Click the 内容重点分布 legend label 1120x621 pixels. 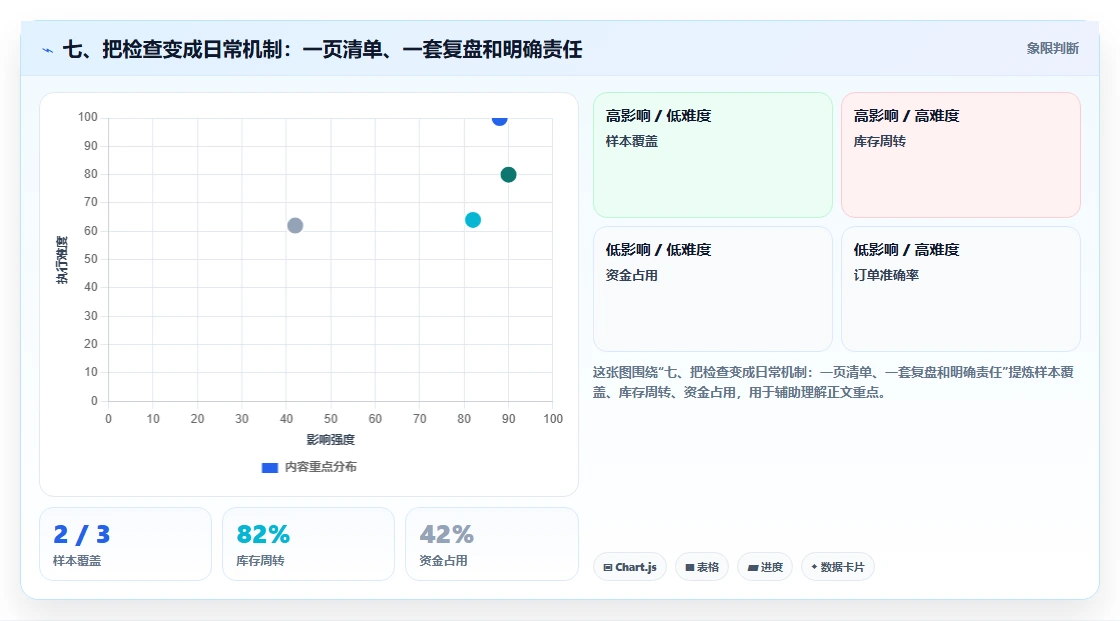(320, 467)
